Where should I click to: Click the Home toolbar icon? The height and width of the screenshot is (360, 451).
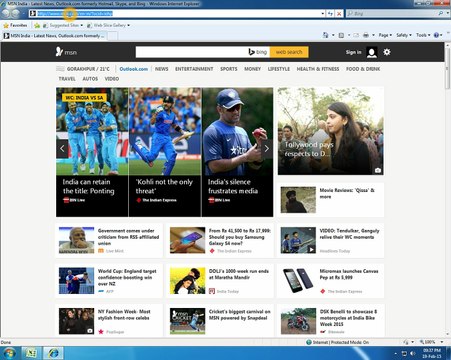(325, 35)
